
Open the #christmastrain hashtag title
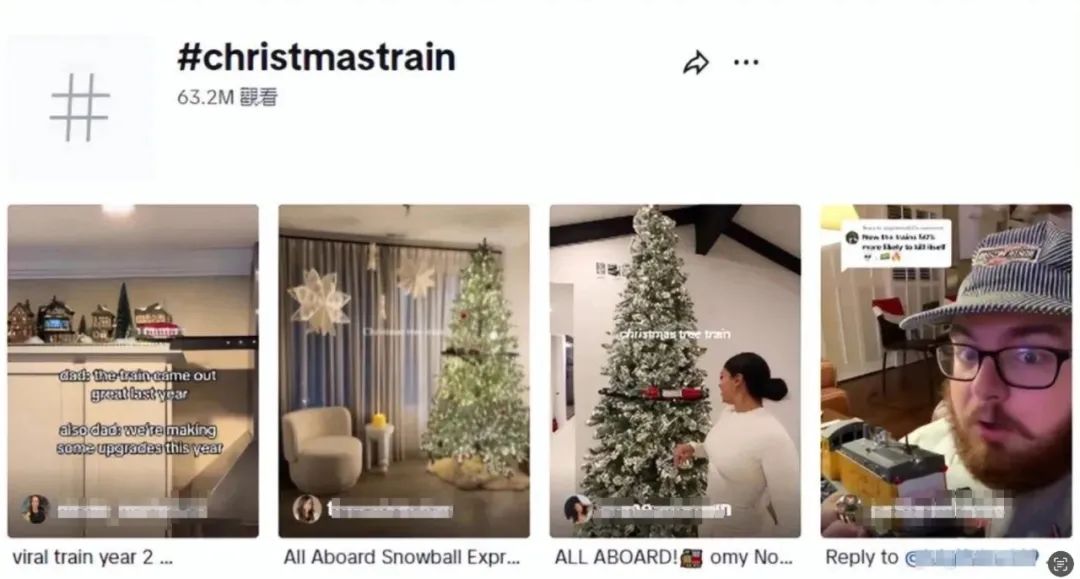[316, 57]
